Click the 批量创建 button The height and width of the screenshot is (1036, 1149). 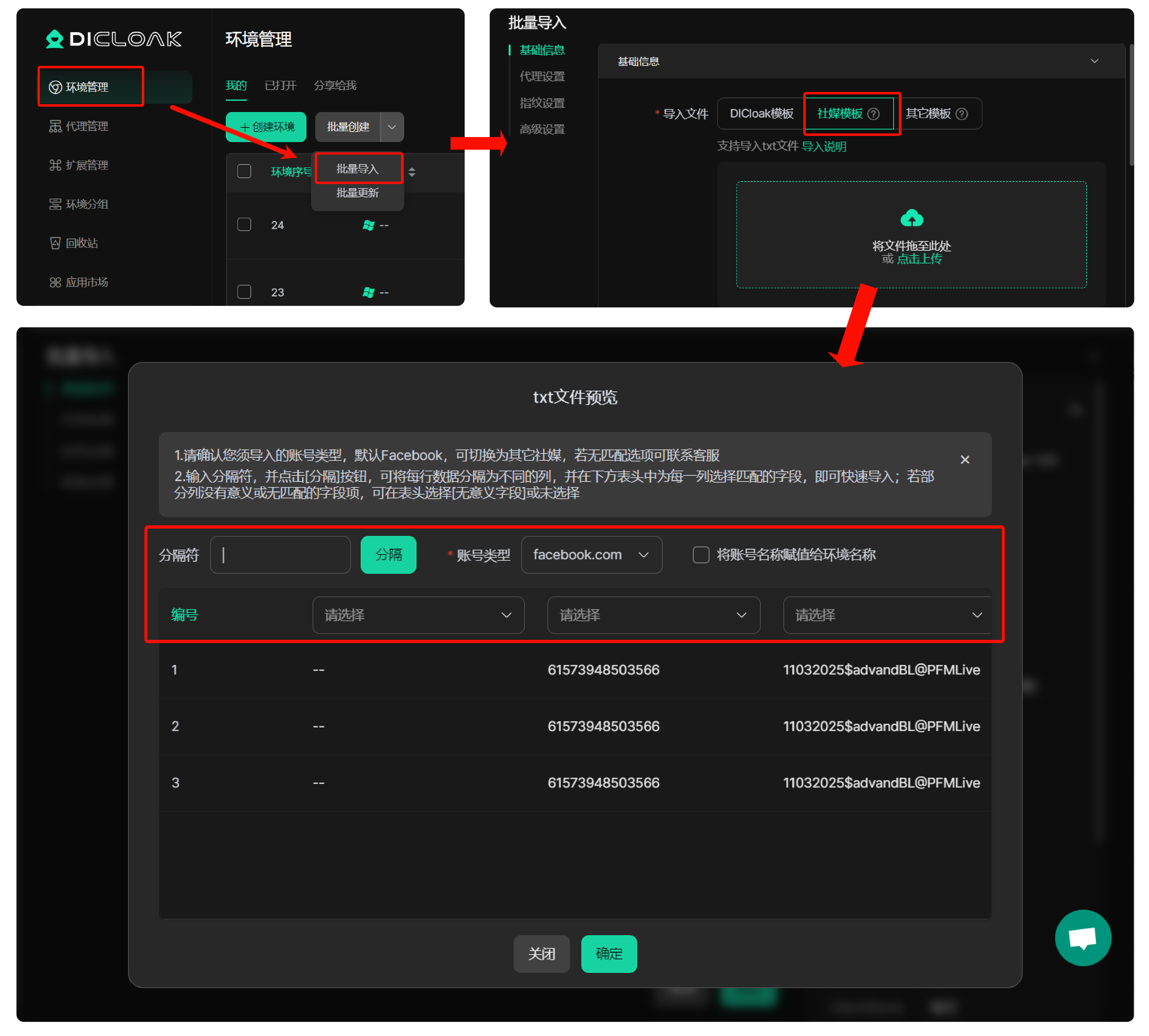[348, 127]
